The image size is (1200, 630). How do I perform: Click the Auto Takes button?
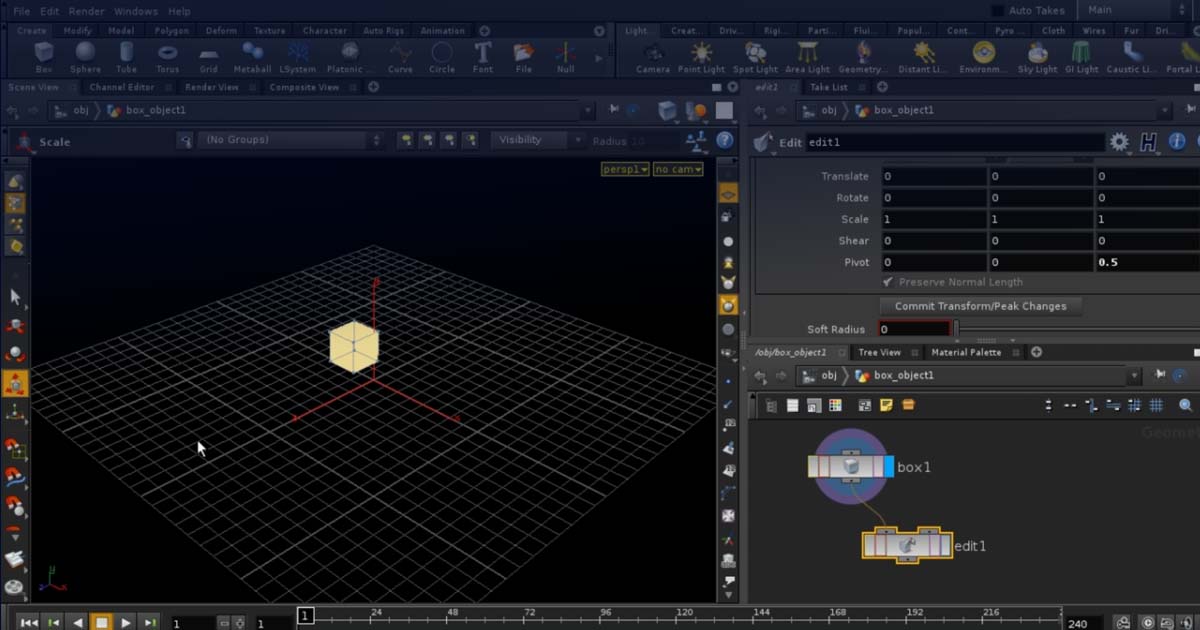pos(1031,10)
